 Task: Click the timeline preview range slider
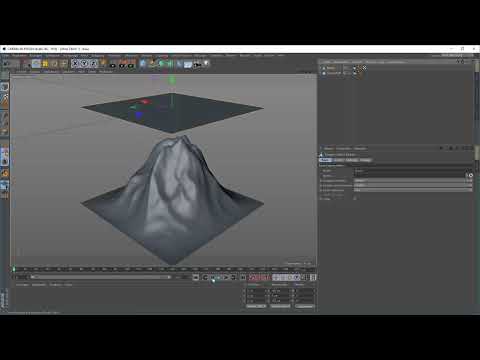101,277
